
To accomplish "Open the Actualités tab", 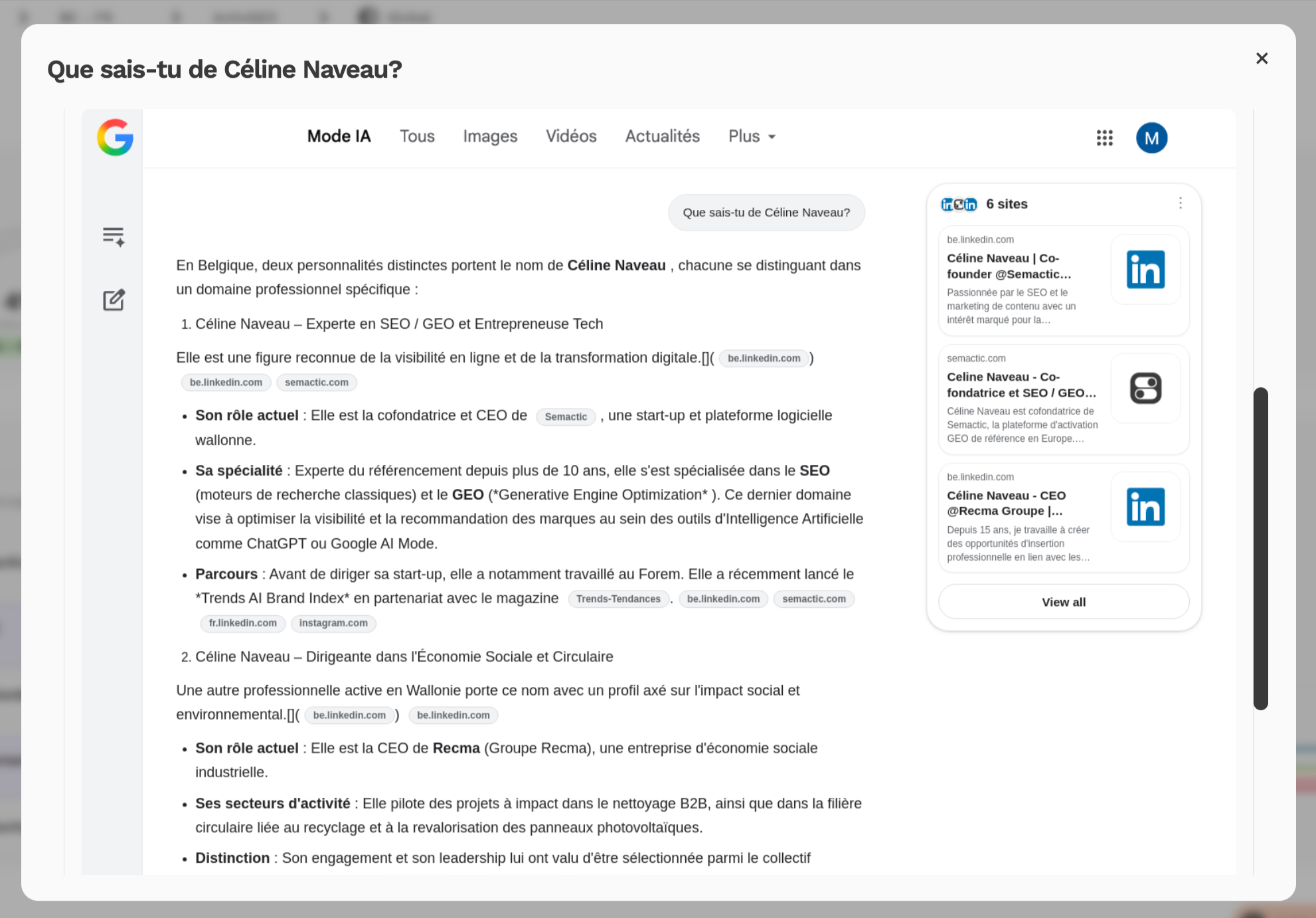I will point(662,136).
